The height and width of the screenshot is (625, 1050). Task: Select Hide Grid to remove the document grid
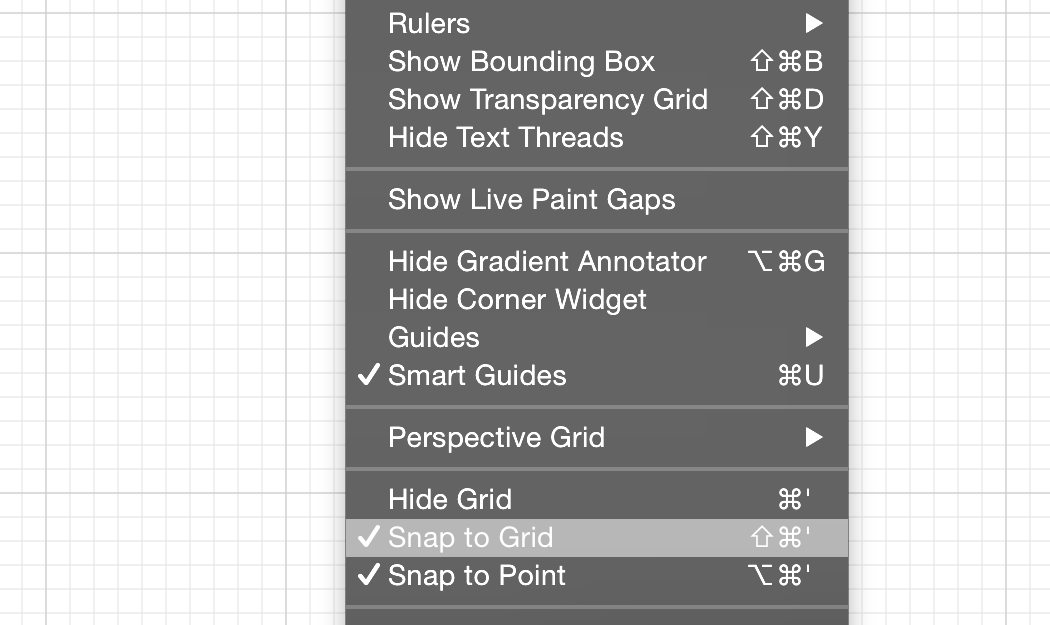click(450, 499)
